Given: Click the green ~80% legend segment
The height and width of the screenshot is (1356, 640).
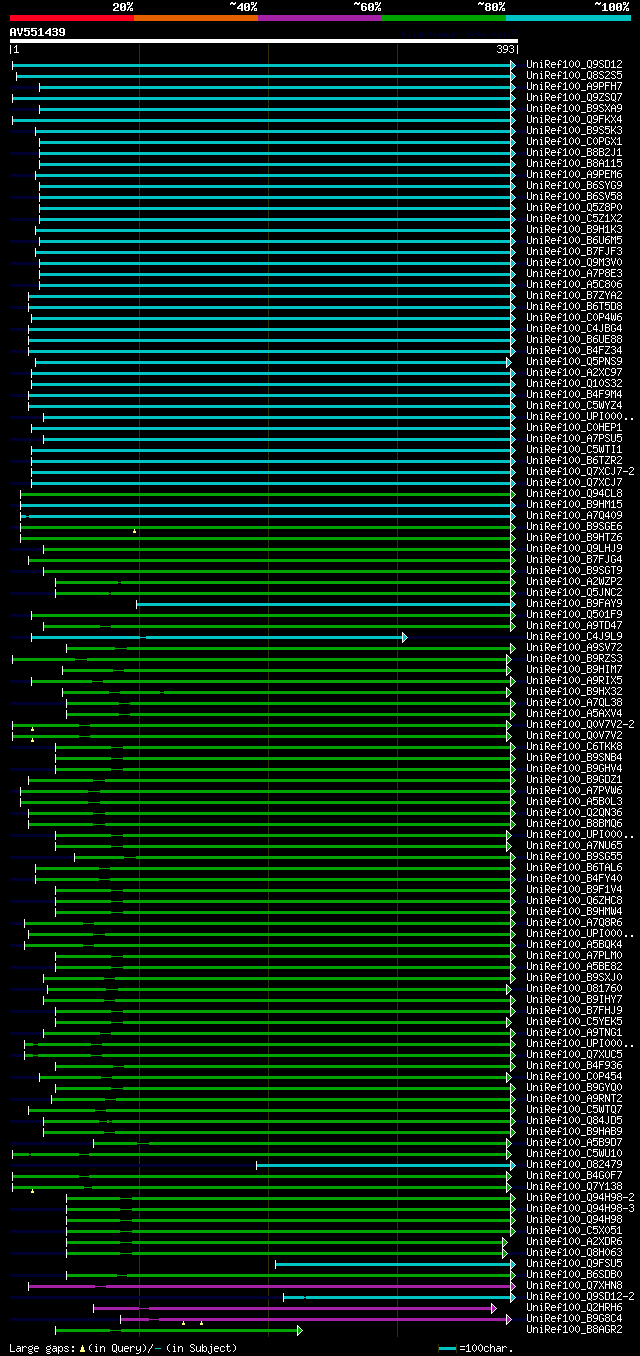Looking at the screenshot, I should click(x=443, y=18).
